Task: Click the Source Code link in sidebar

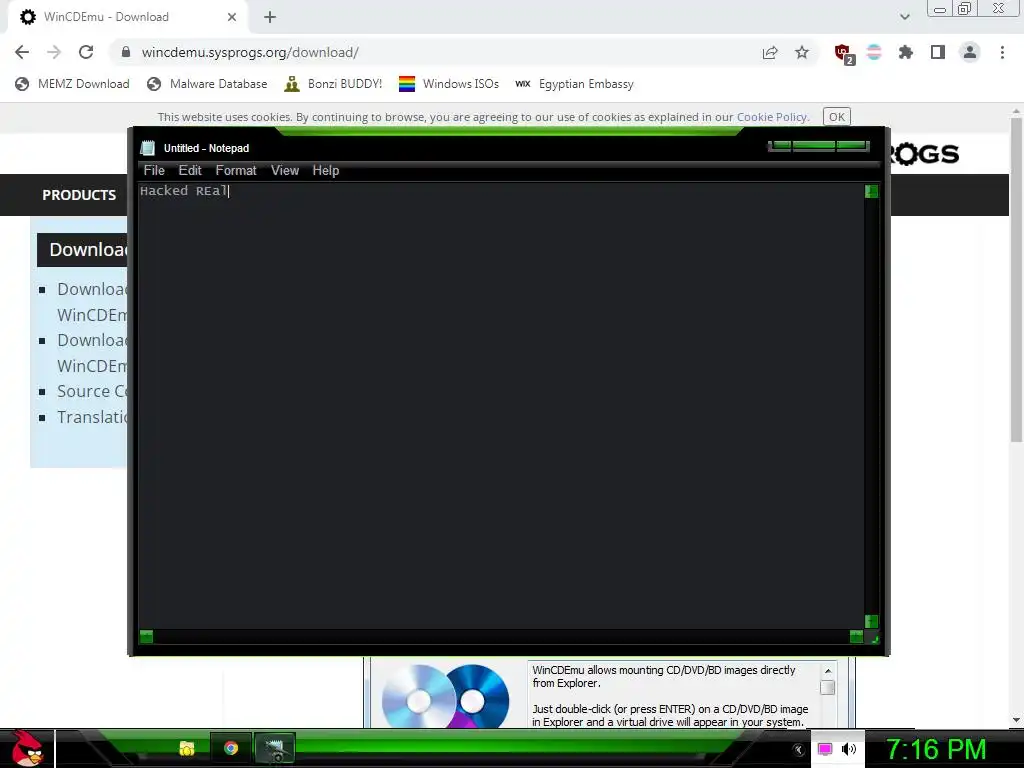Action: point(92,391)
